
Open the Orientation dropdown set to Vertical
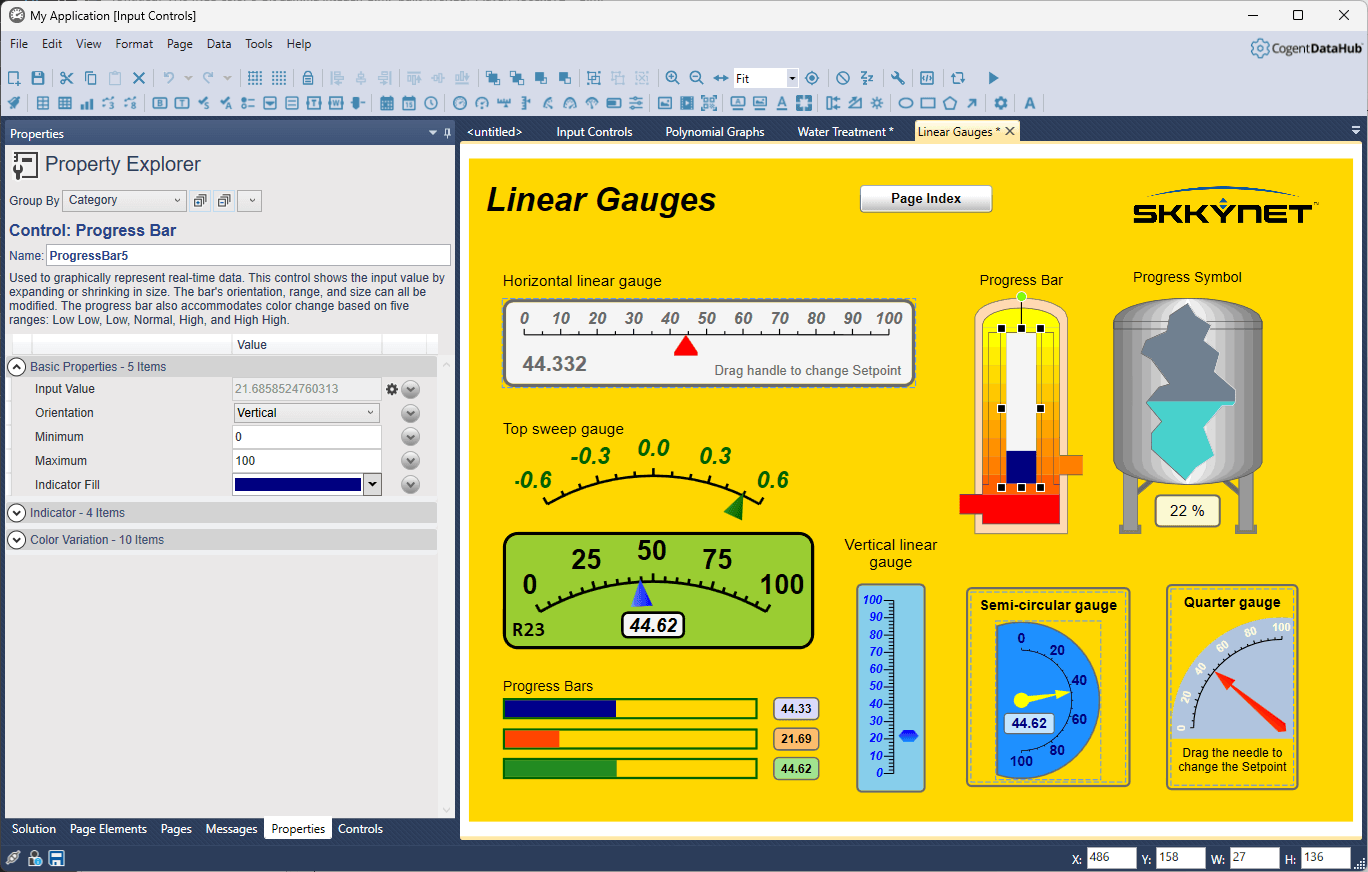click(306, 413)
